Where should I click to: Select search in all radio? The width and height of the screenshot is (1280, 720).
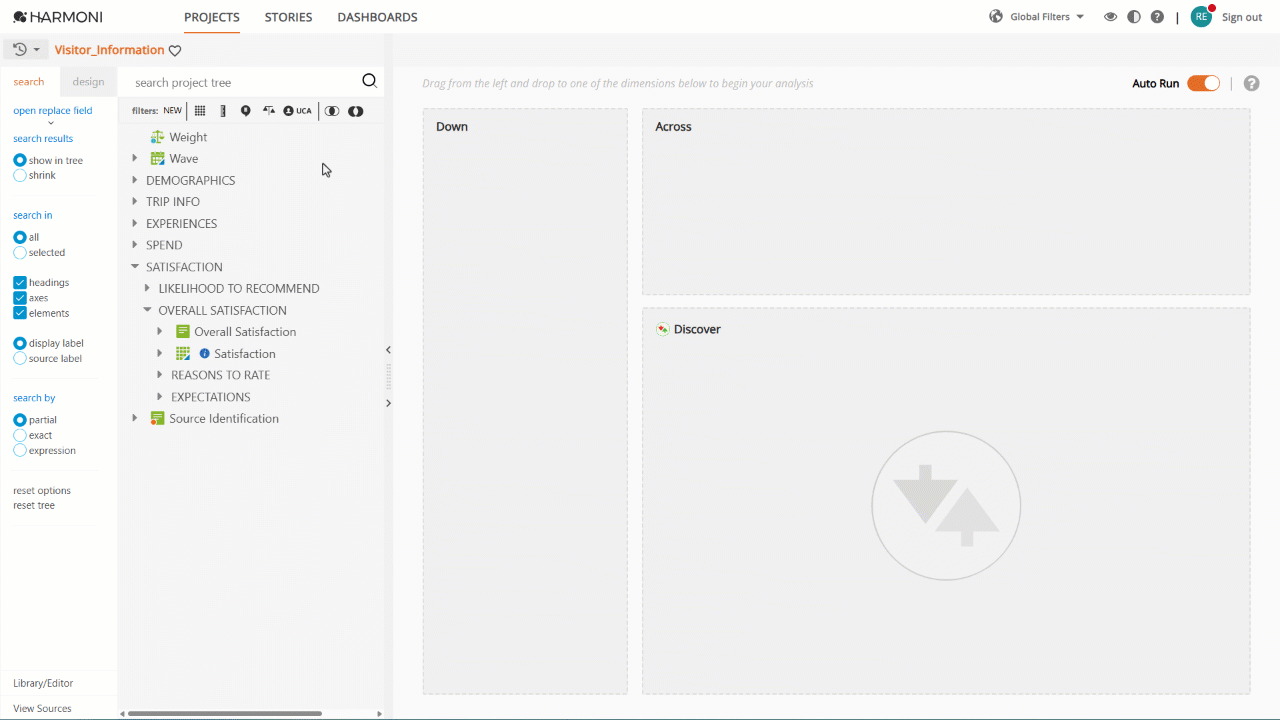pos(20,237)
